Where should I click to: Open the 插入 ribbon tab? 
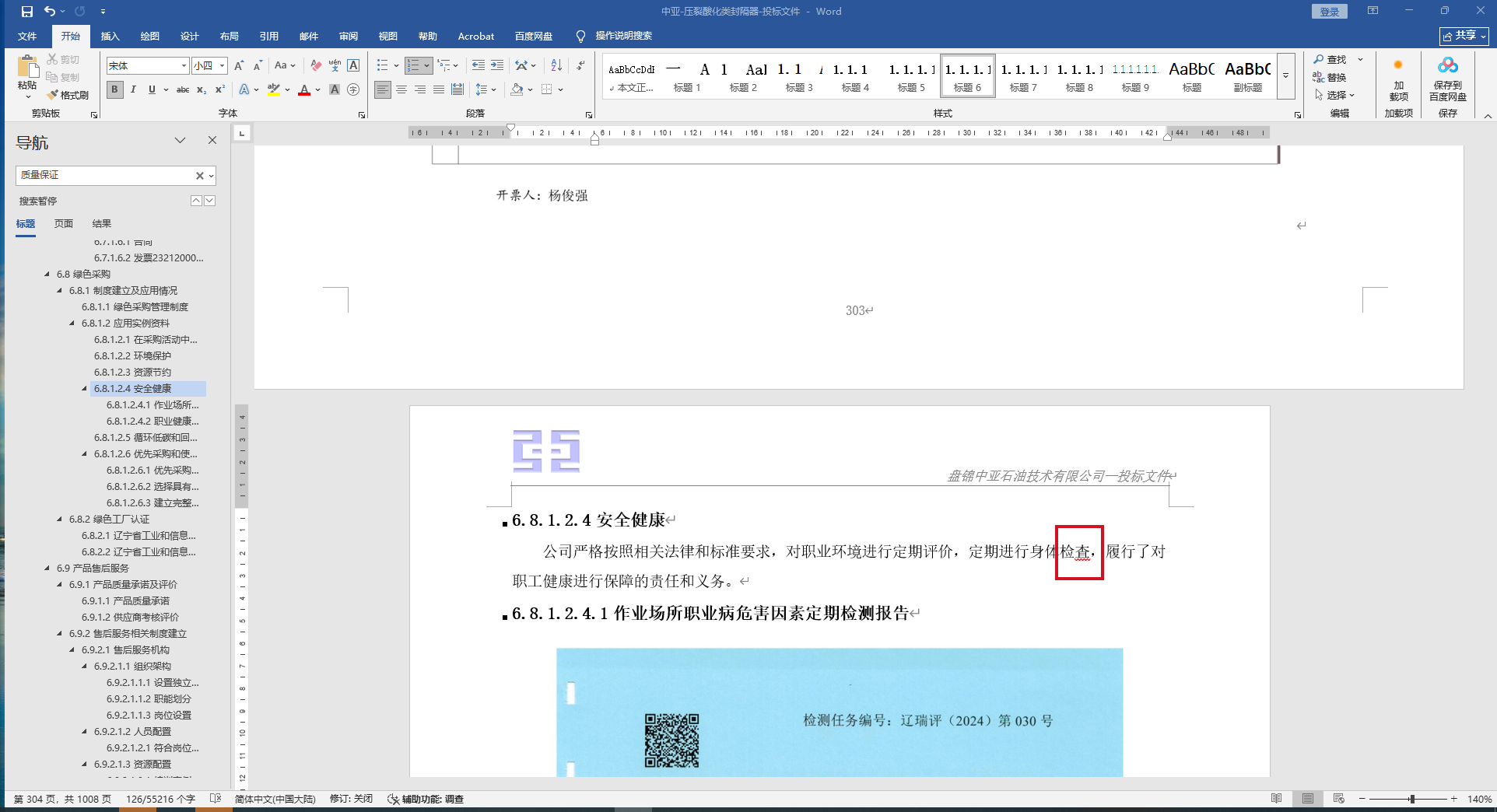point(110,37)
